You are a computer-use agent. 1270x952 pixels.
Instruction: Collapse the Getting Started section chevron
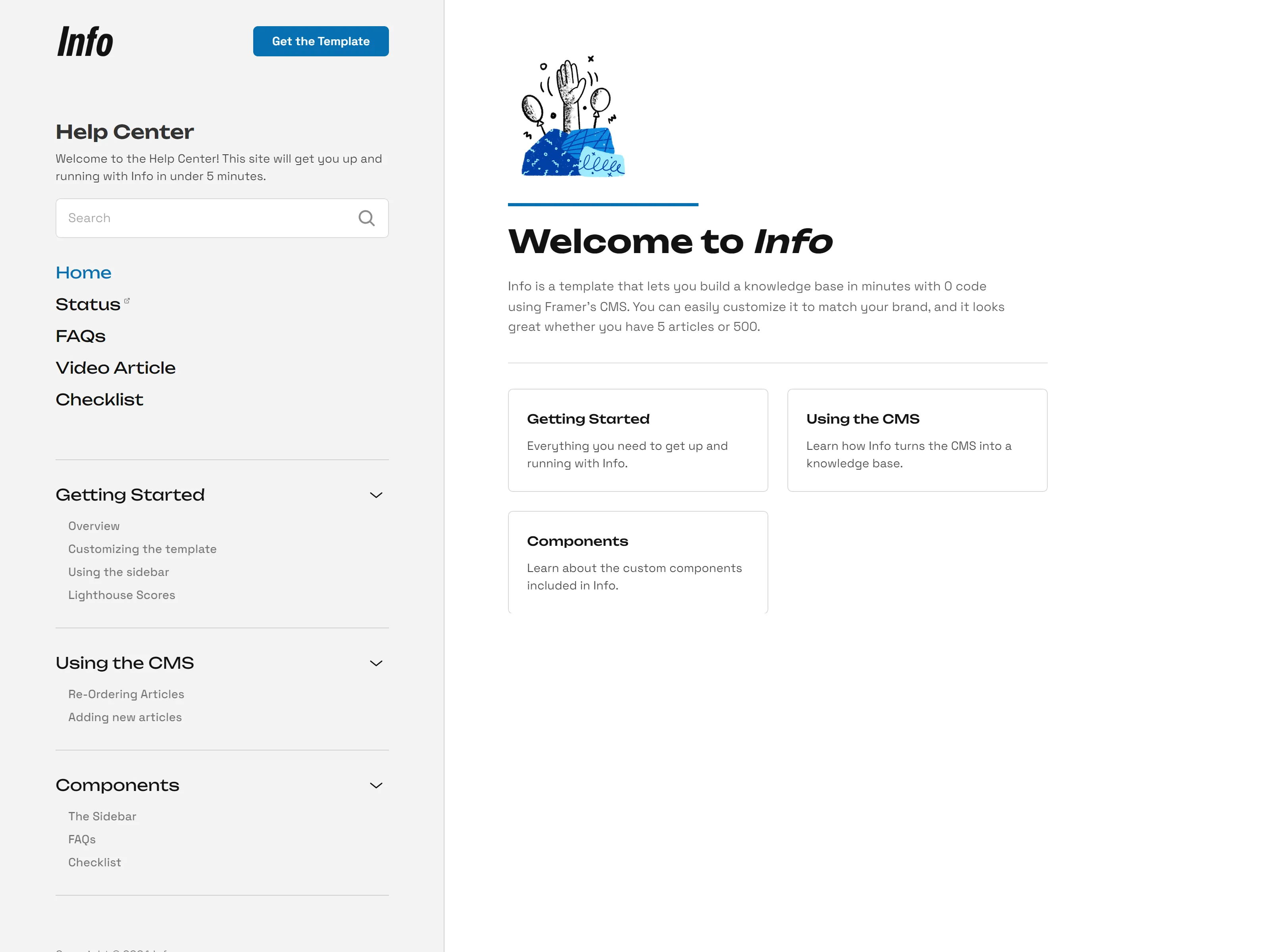pos(376,495)
